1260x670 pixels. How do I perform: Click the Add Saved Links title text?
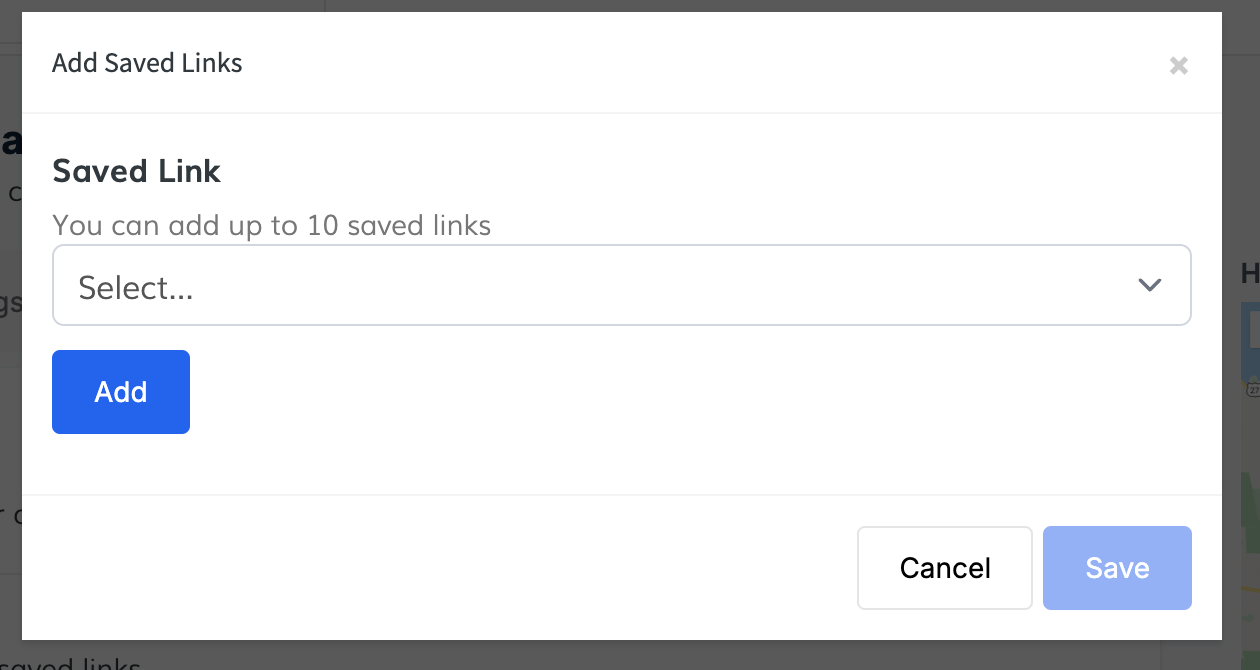coord(147,63)
